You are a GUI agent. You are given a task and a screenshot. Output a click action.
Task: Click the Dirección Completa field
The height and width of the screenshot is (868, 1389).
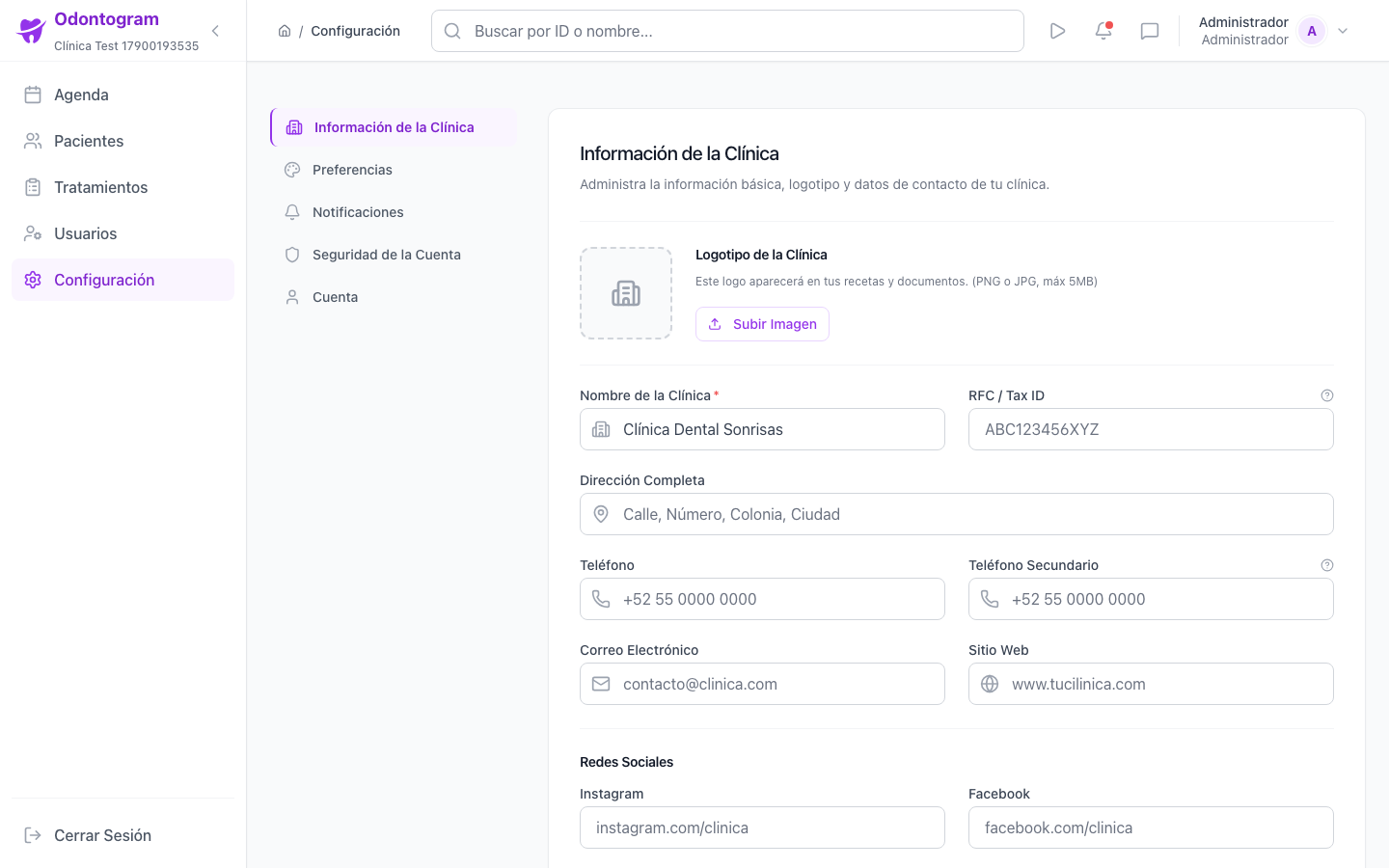point(957,514)
